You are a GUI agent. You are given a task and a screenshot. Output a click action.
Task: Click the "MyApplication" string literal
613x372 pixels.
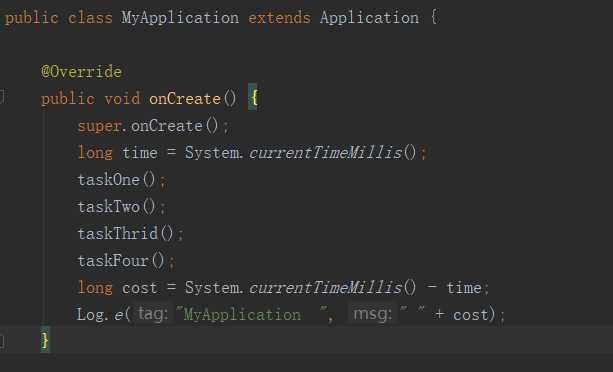[x=252, y=315]
